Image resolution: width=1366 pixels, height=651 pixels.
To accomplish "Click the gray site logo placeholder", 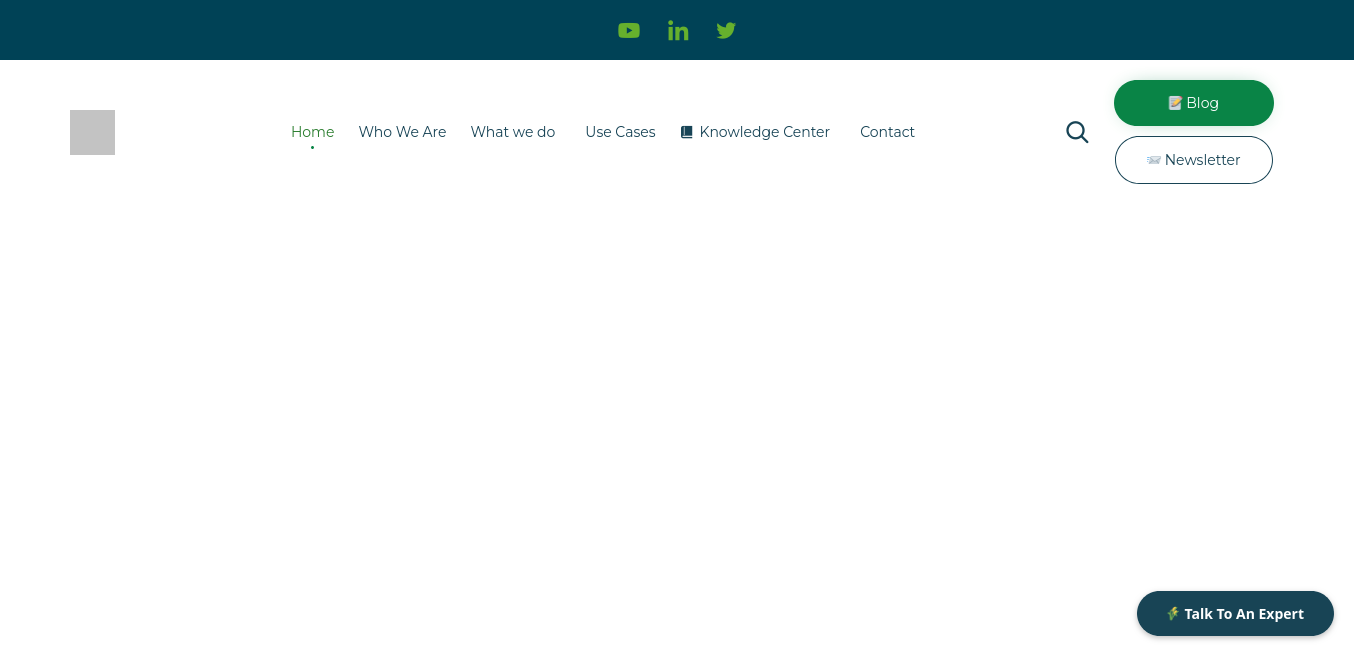I will (x=92, y=132).
